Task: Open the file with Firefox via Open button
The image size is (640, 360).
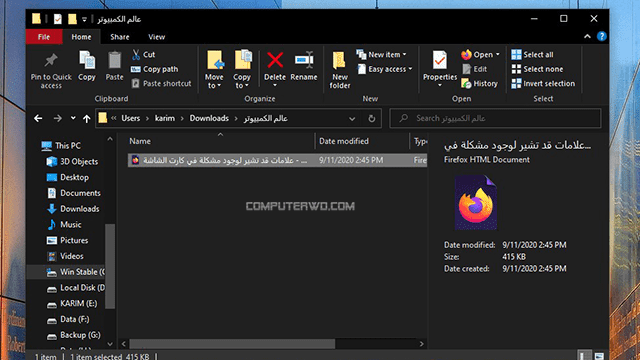Action: pos(477,54)
